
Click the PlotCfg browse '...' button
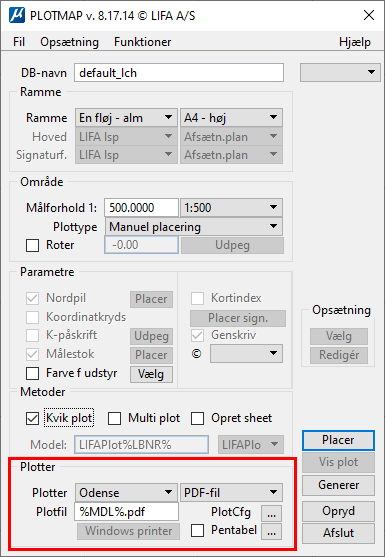[x=272, y=513]
